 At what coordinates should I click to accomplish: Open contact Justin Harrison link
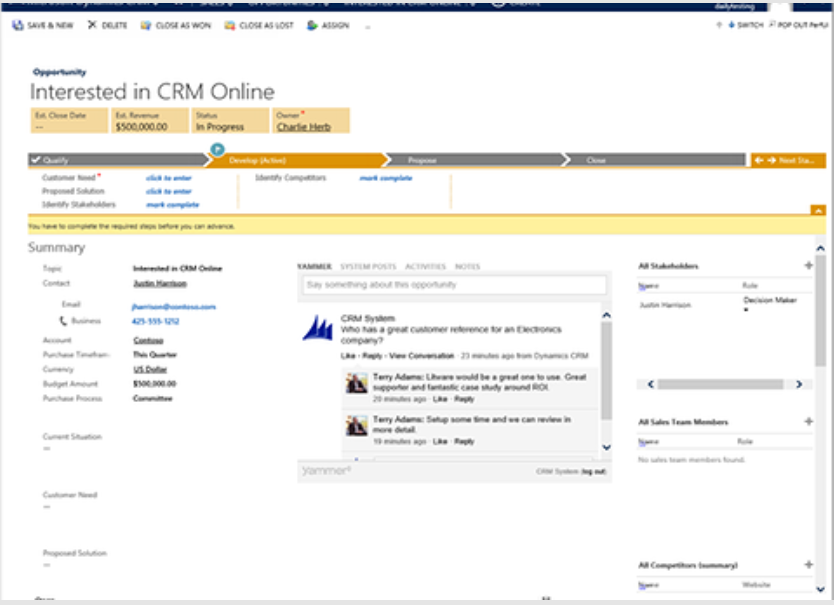(160, 283)
